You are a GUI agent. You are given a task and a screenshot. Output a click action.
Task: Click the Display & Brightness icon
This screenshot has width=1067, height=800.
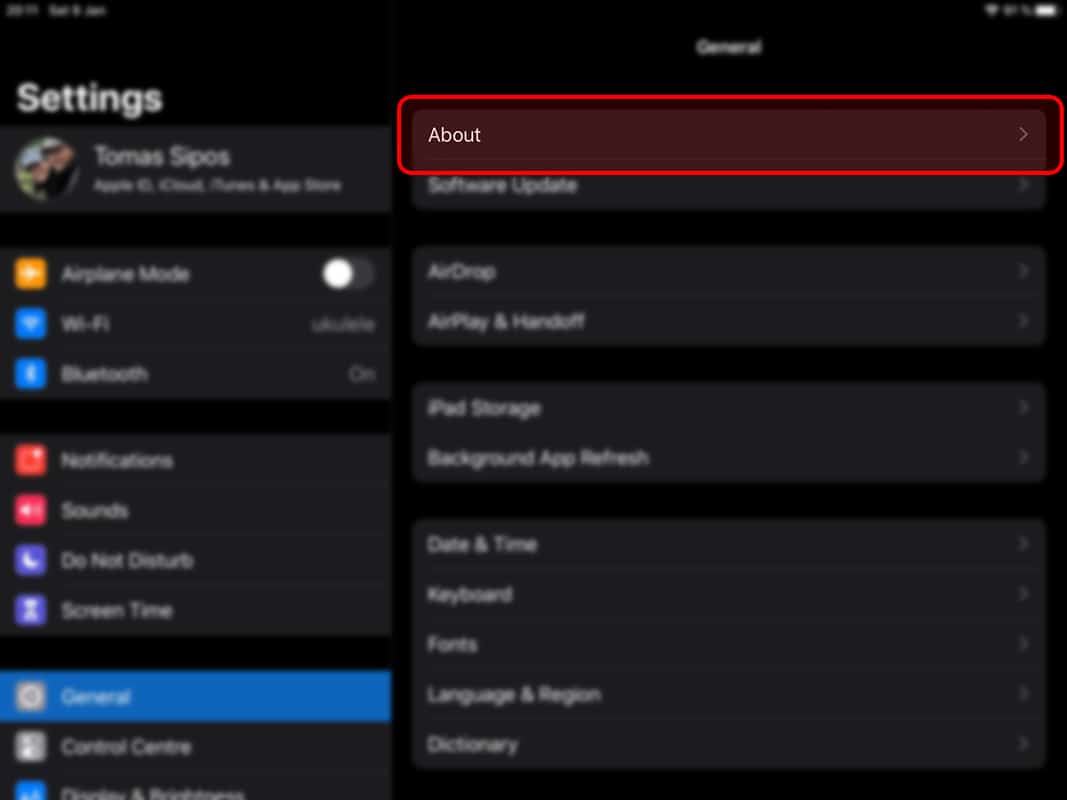[31, 791]
